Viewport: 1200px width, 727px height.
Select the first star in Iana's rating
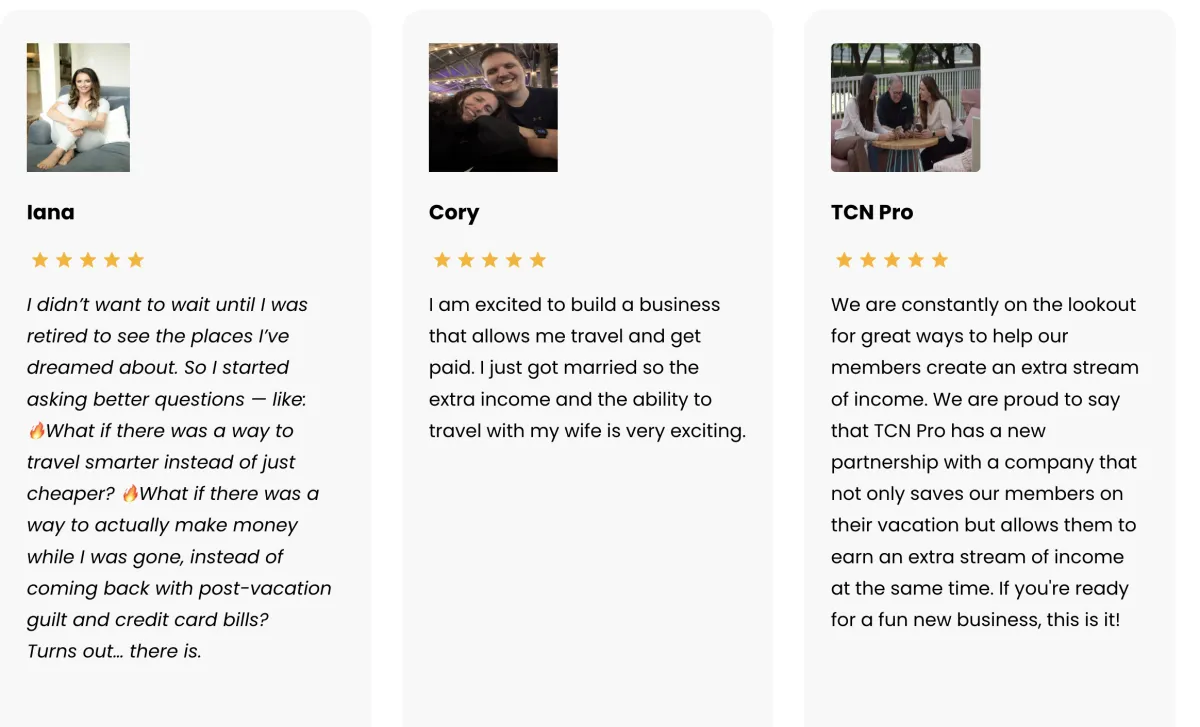point(40,260)
